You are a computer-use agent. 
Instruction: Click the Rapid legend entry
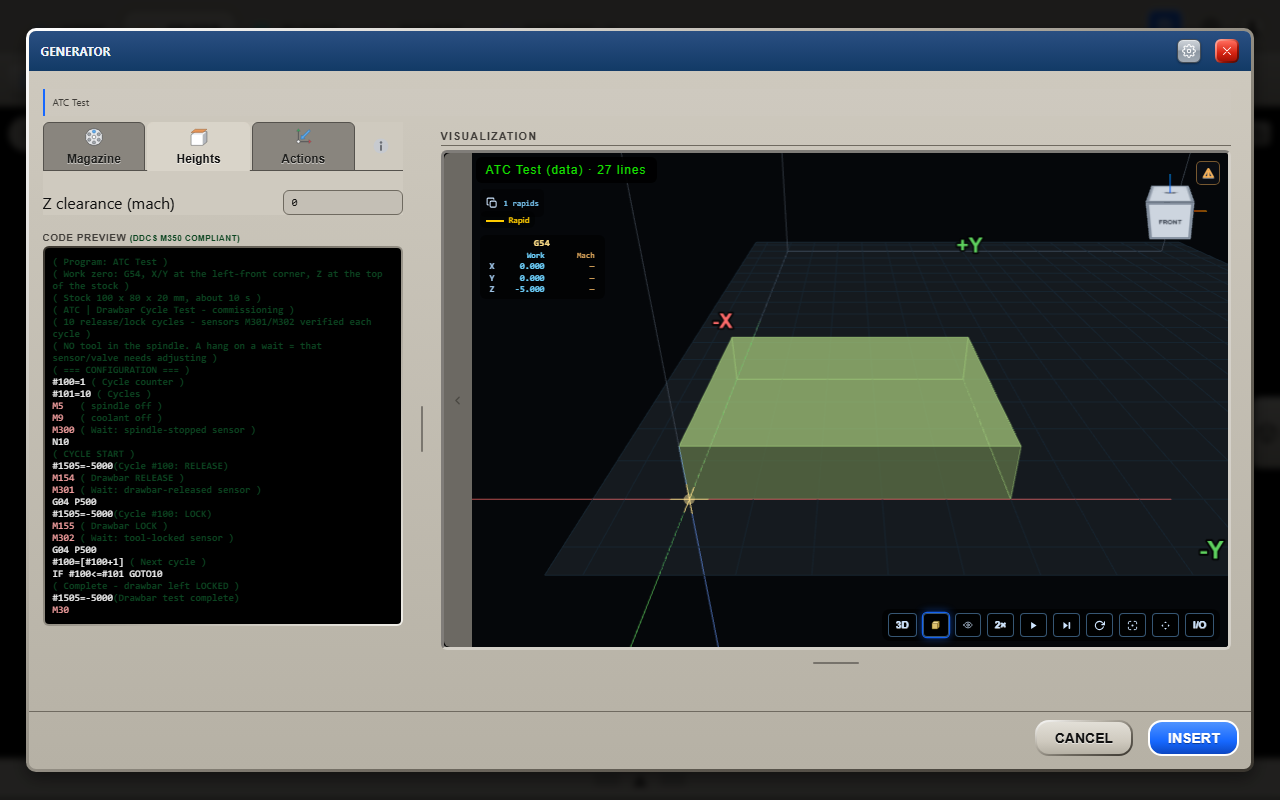coord(508,220)
